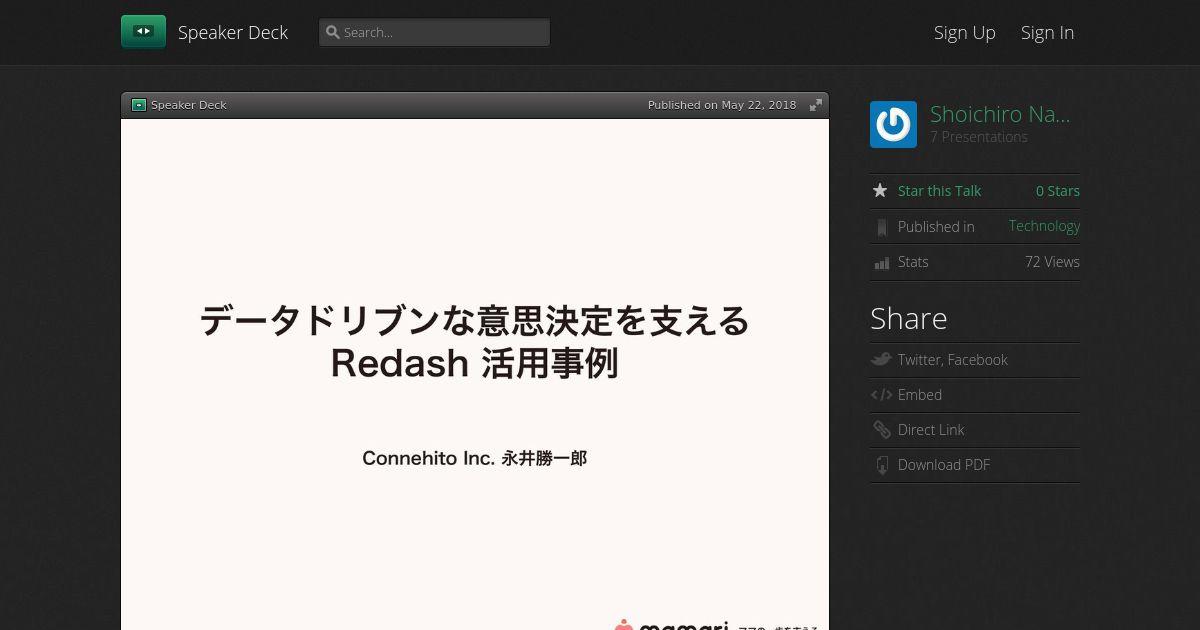Open the Sign In page
The image size is (1200, 630).
(x=1047, y=32)
